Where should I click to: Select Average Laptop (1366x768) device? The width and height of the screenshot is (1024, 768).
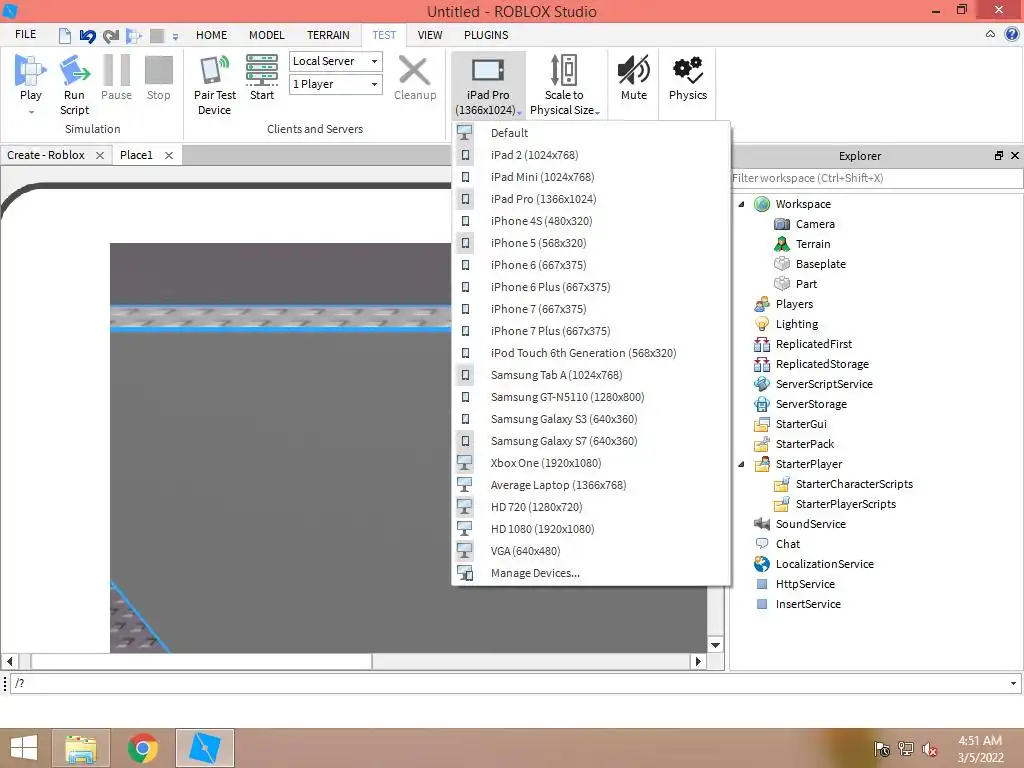[590, 485]
